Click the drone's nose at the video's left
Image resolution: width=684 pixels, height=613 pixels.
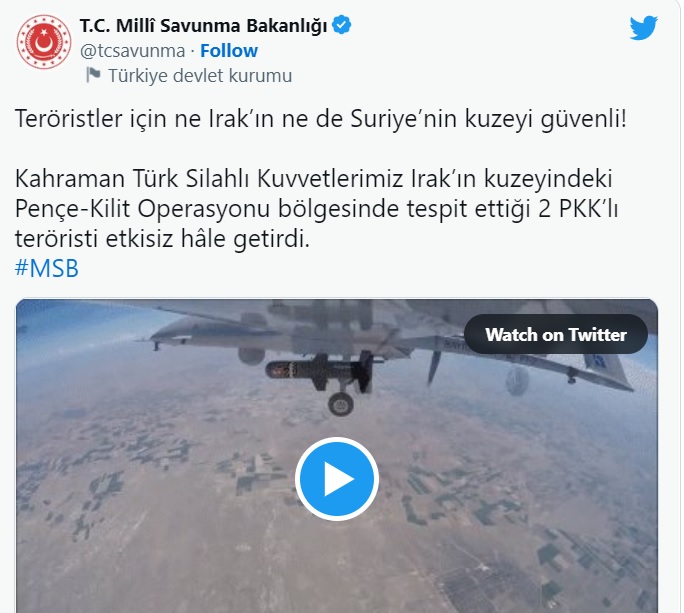point(167,332)
